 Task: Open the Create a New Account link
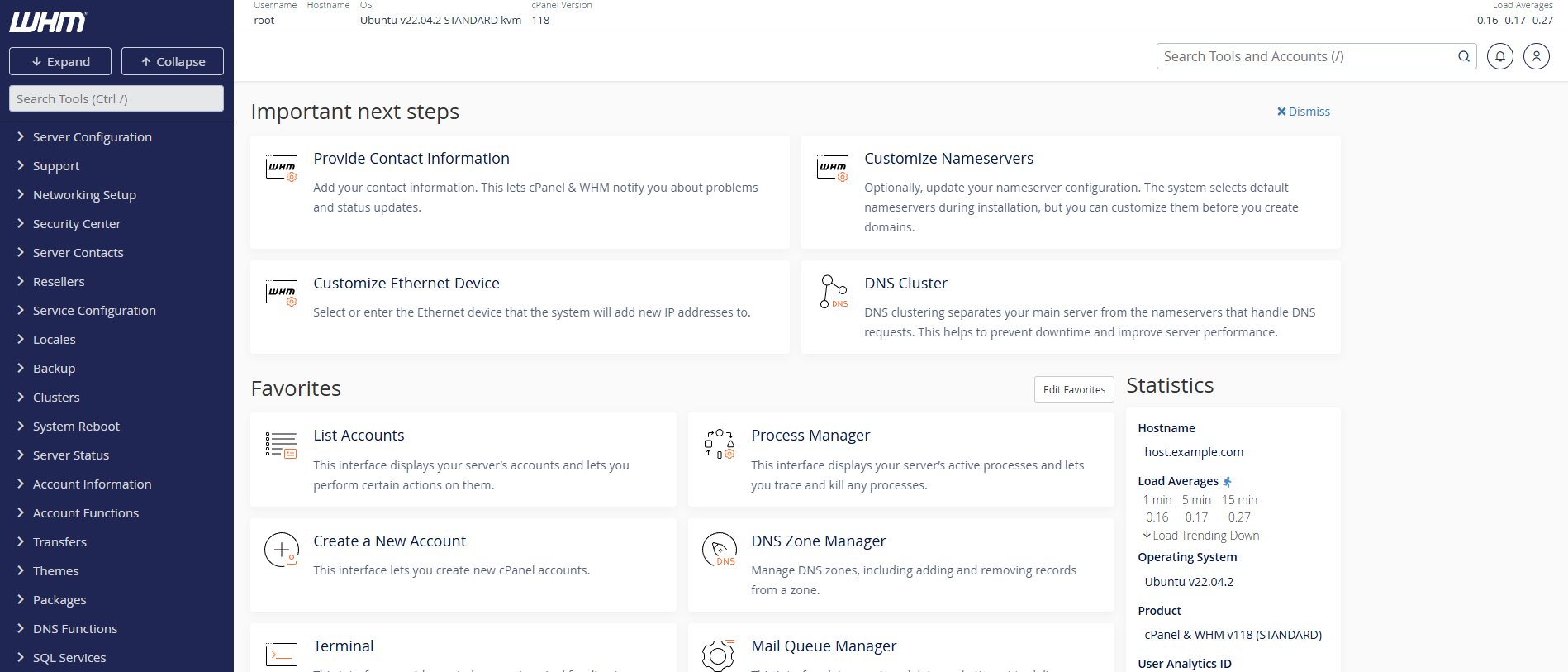tap(389, 541)
